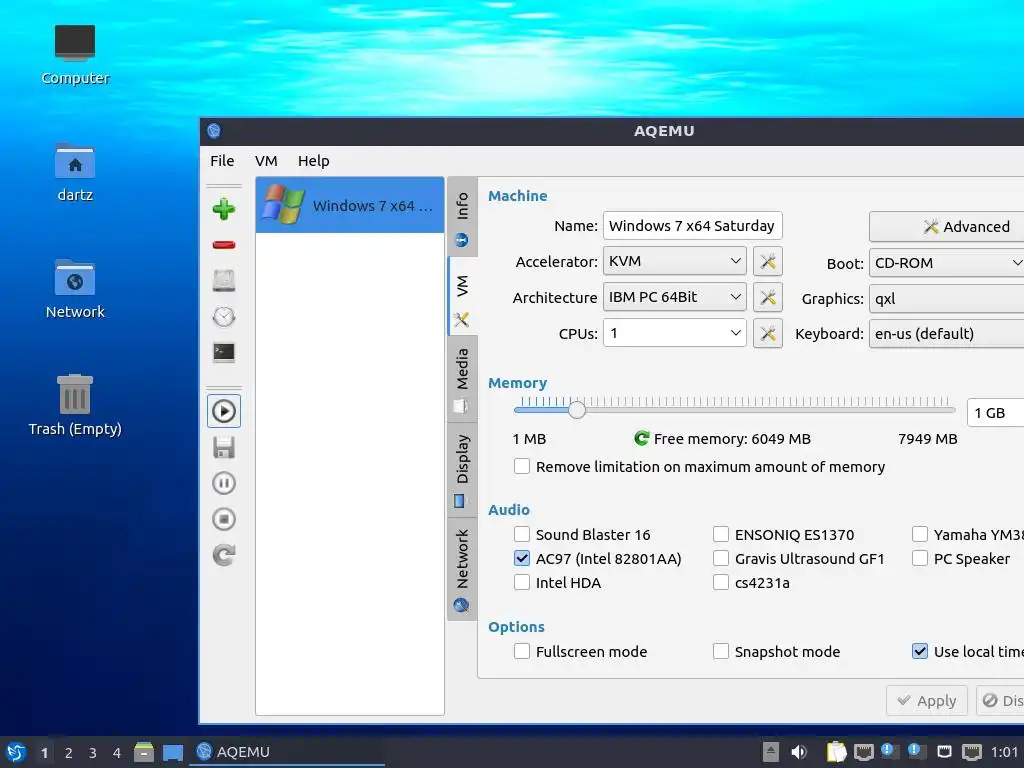Click the clock in the taskbar
1024x768 pixels.
click(x=1005, y=752)
